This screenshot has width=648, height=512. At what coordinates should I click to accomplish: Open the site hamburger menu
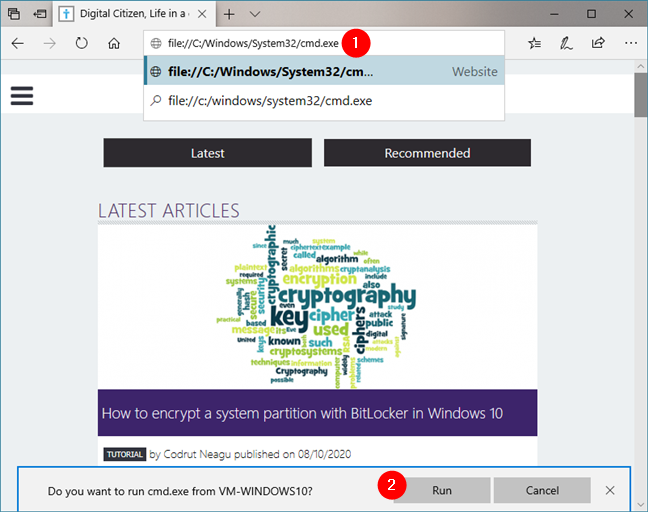pos(22,96)
